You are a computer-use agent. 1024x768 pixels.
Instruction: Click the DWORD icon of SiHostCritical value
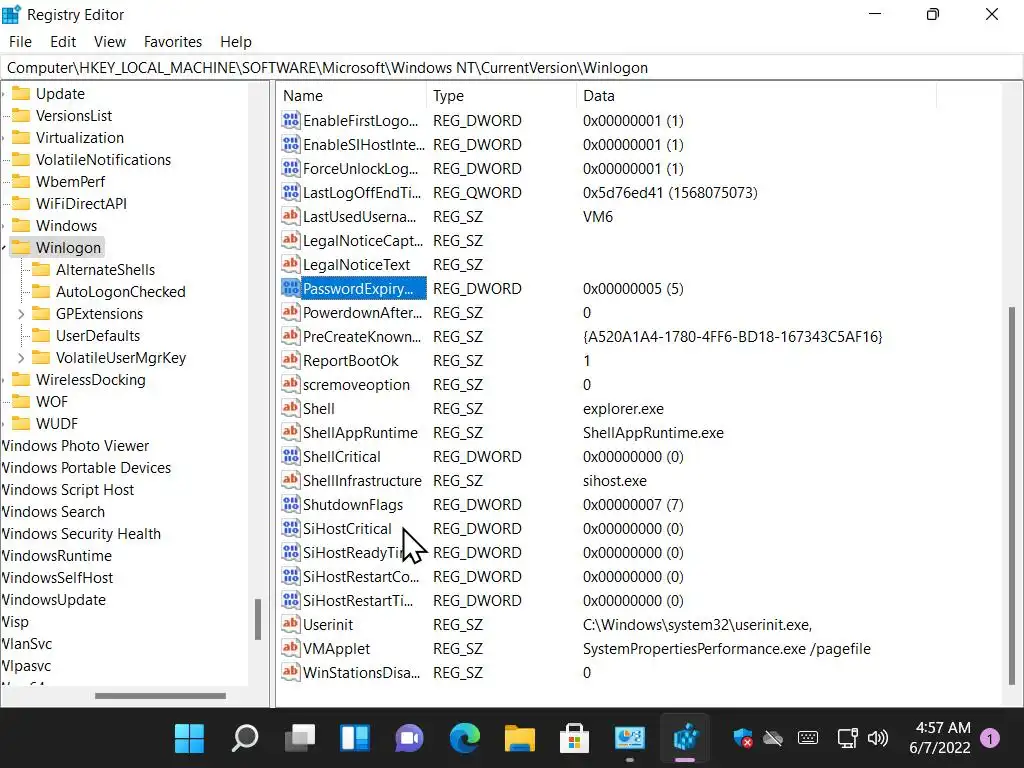tap(291, 528)
